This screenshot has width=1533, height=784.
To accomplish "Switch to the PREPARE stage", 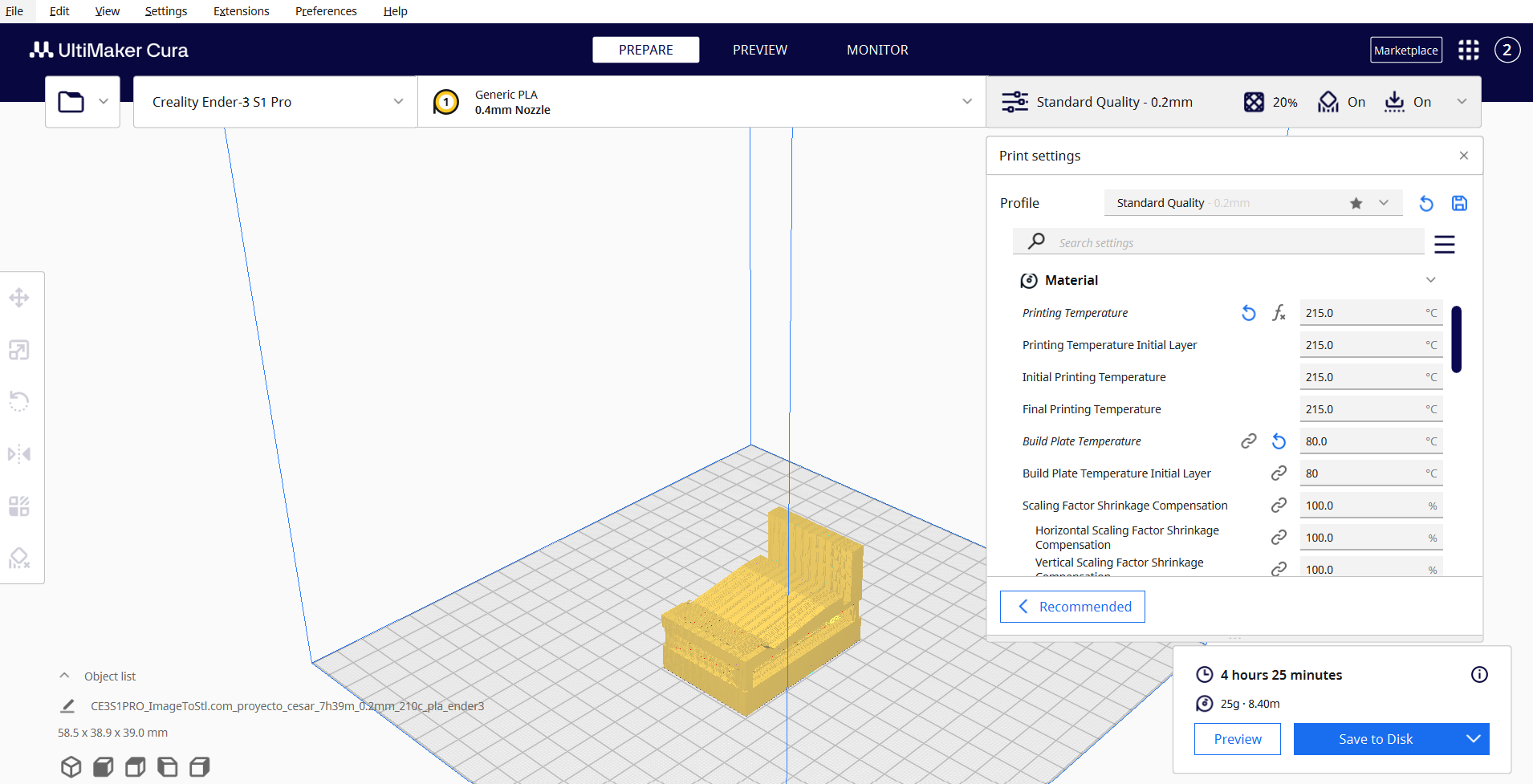I will tap(646, 50).
